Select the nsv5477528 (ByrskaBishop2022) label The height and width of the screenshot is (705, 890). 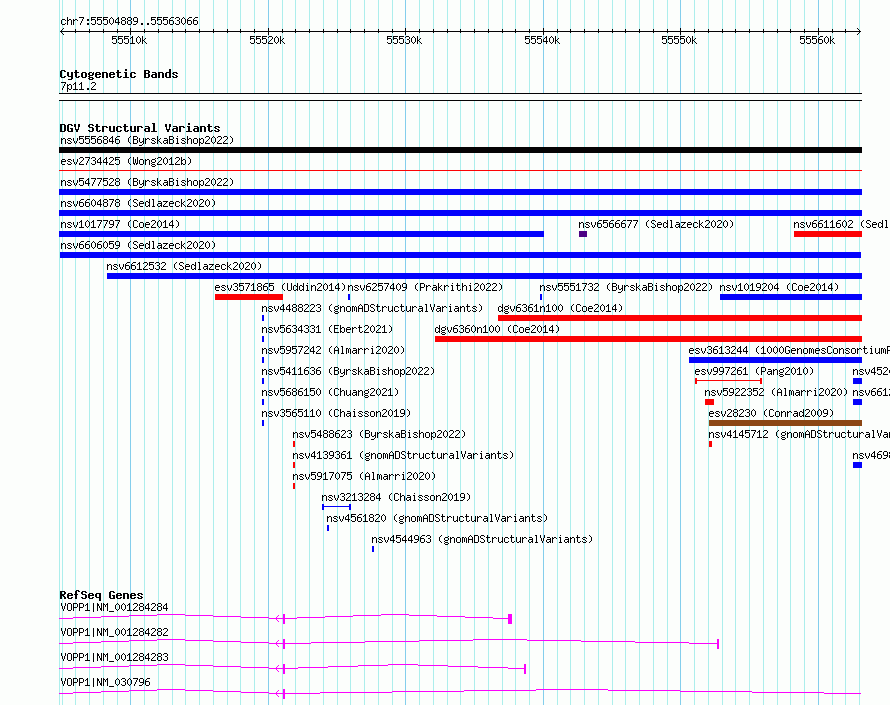pyautogui.click(x=147, y=182)
